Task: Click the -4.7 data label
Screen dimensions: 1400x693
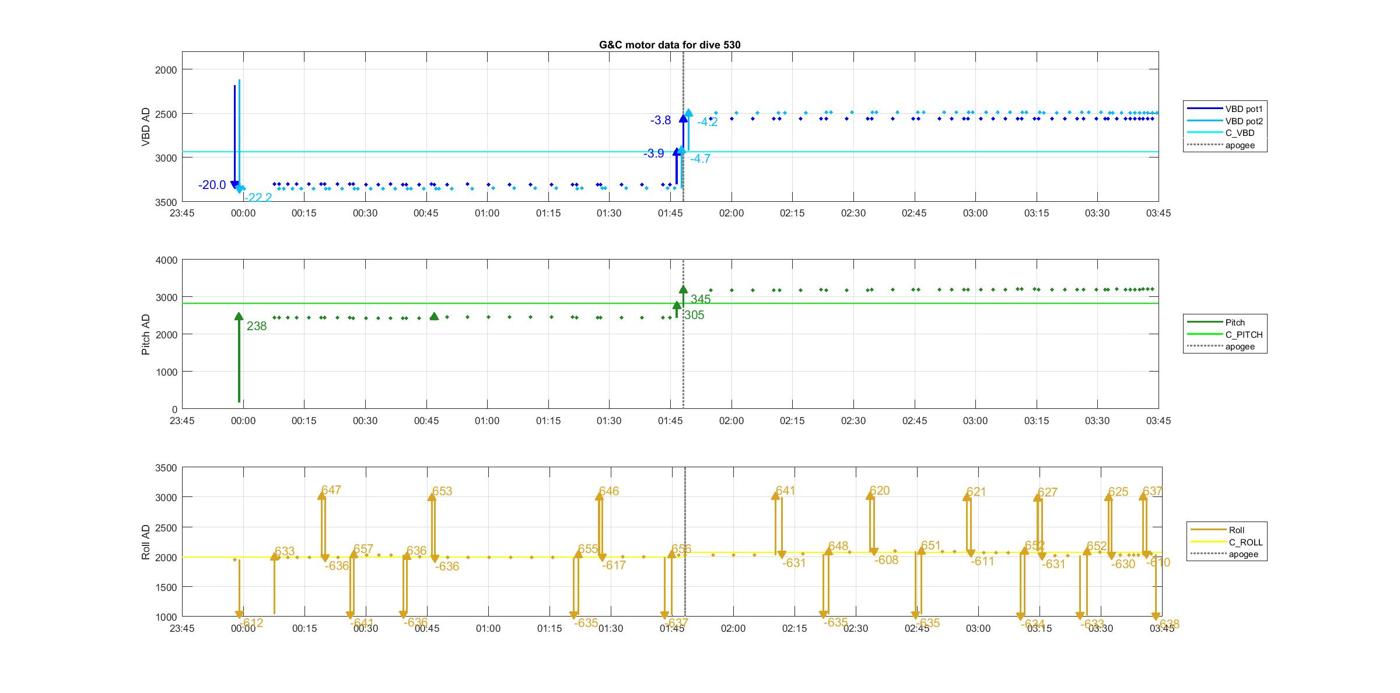Action: (701, 158)
